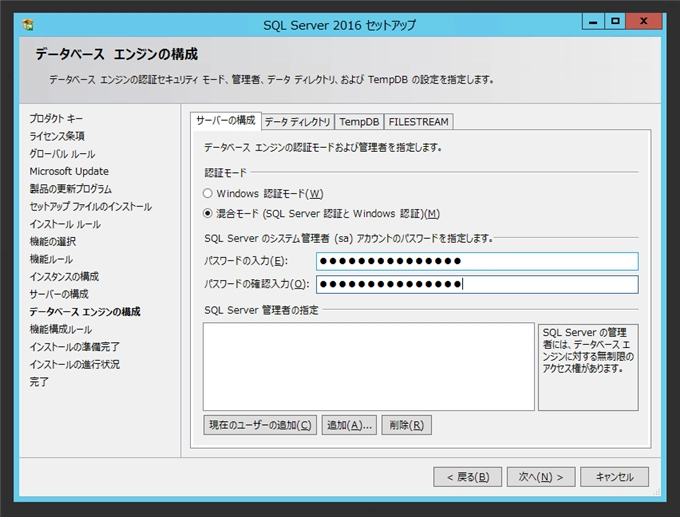Click インストール ルール step in sidebar
Image resolution: width=680 pixels, height=517 pixels.
65,224
